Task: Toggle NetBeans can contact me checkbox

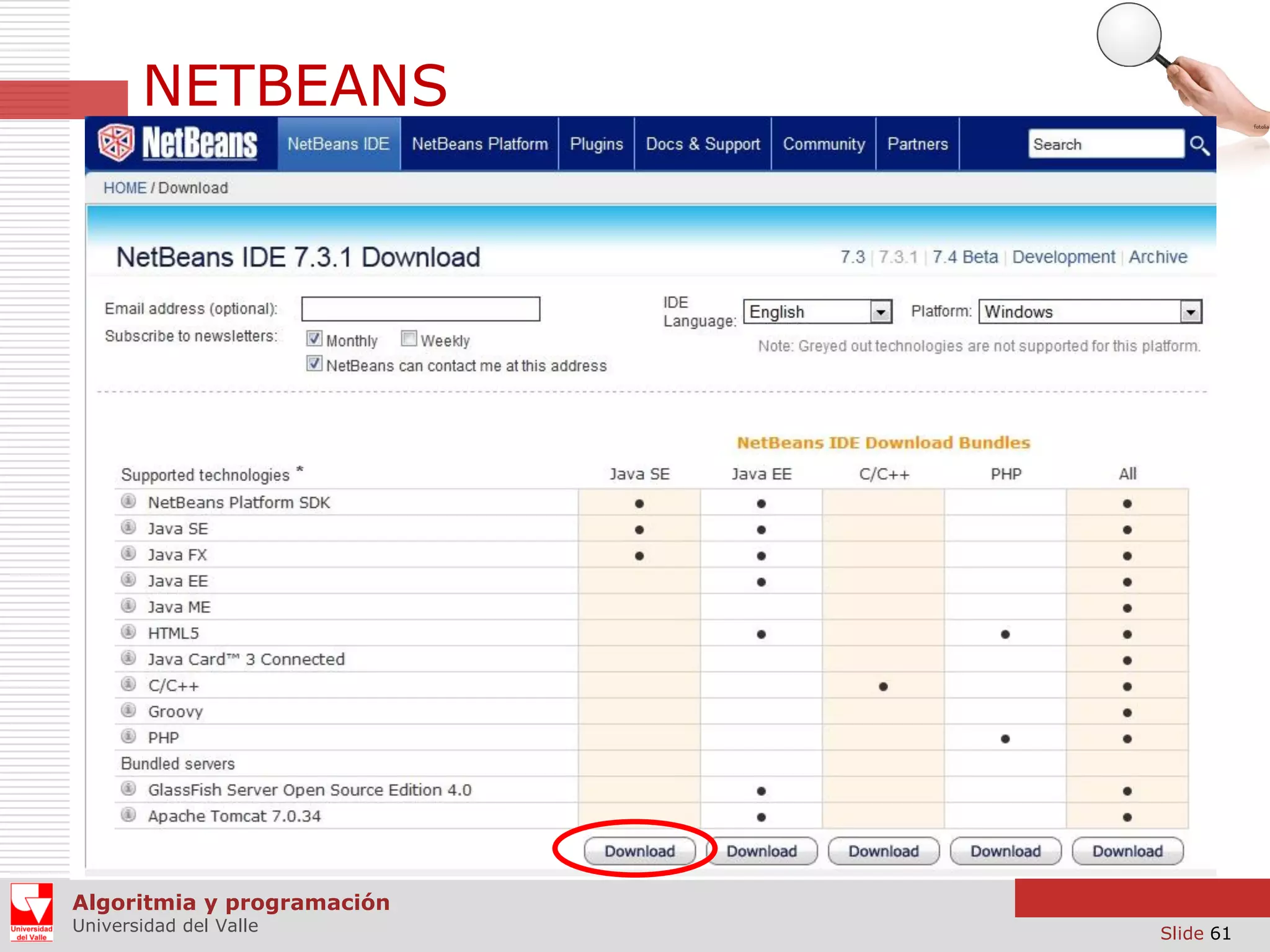Action: (314, 364)
